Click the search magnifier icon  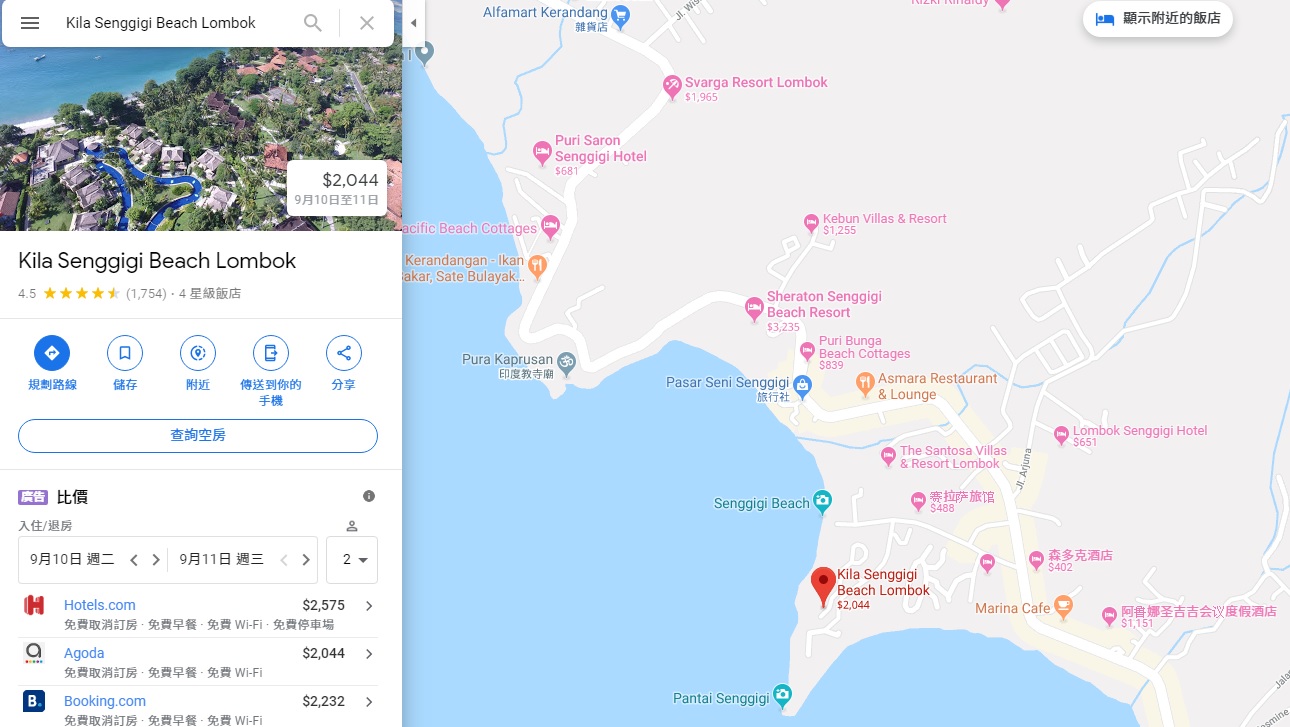tap(313, 23)
